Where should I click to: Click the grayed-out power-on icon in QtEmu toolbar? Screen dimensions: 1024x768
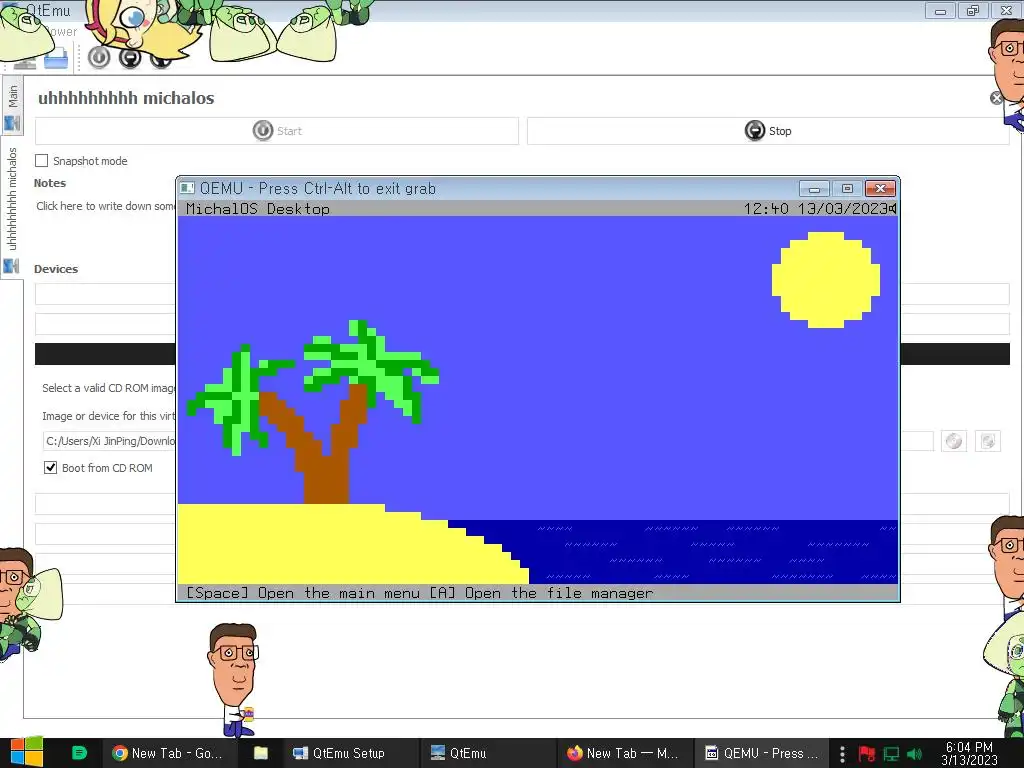pos(99,57)
